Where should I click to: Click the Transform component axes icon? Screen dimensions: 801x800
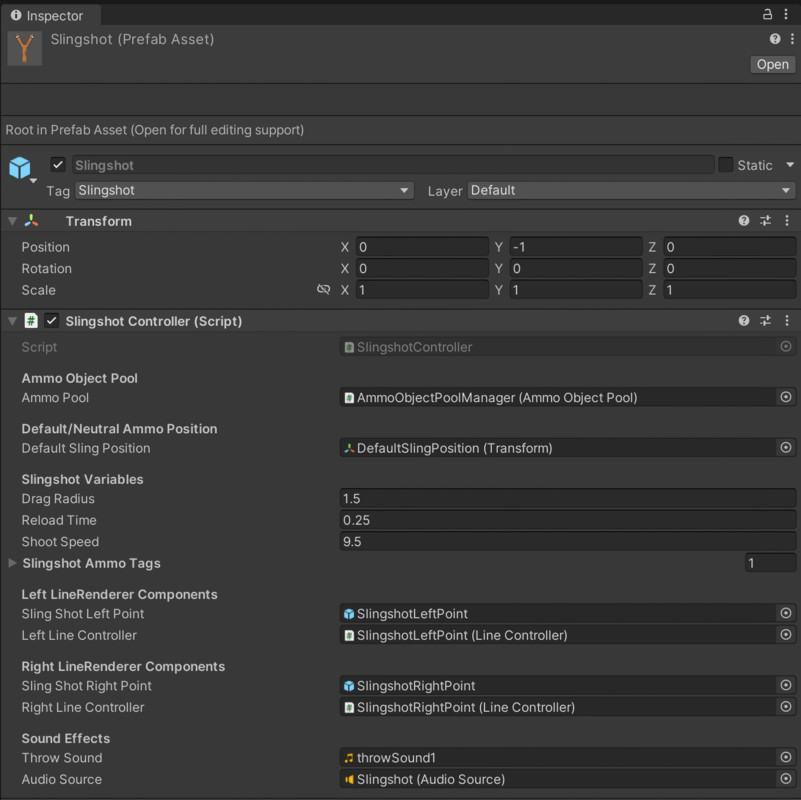pos(32,221)
